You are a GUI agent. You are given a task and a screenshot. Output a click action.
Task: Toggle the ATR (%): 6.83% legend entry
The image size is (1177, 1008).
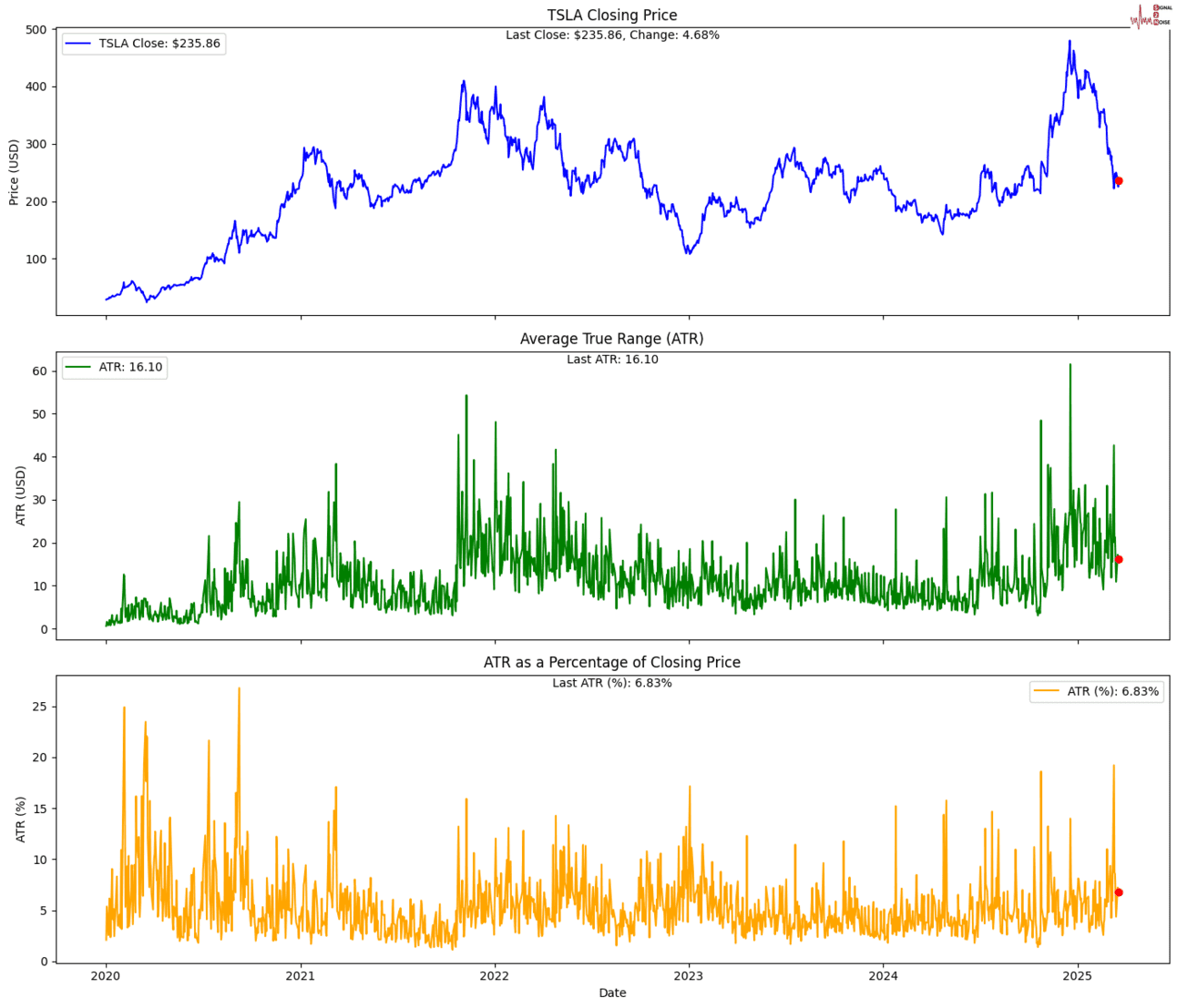pyautogui.click(x=1111, y=692)
